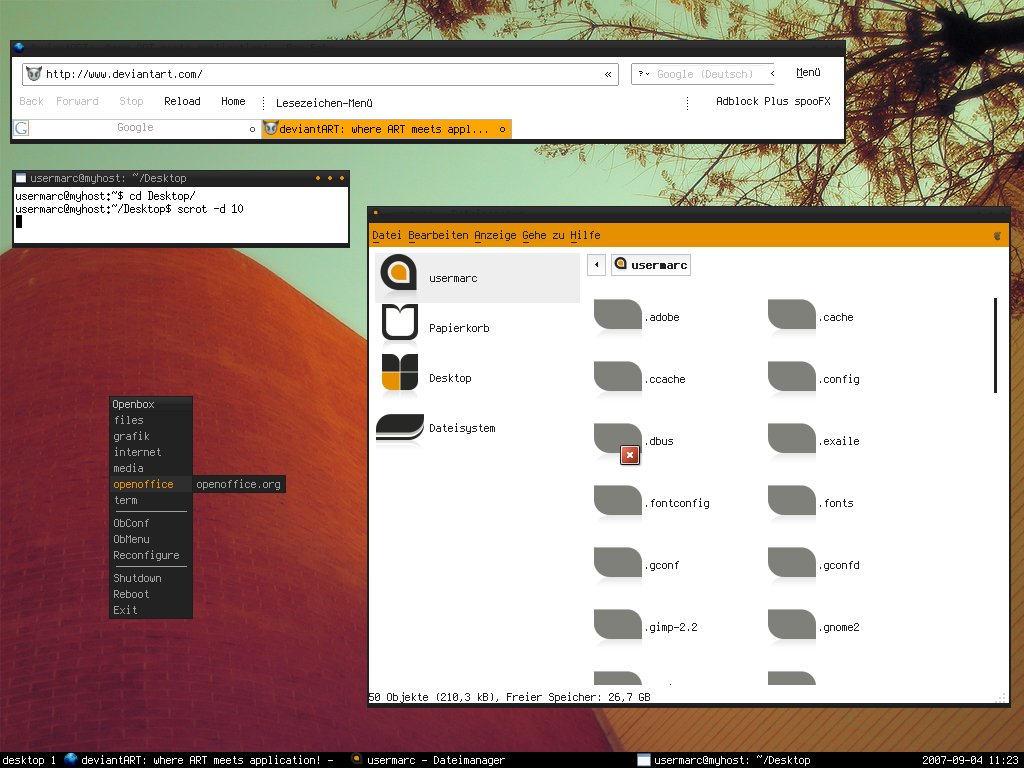The height and width of the screenshot is (768, 1024).
Task: Click the file manager icon in the taskbar
Action: pyautogui.click(x=357, y=759)
